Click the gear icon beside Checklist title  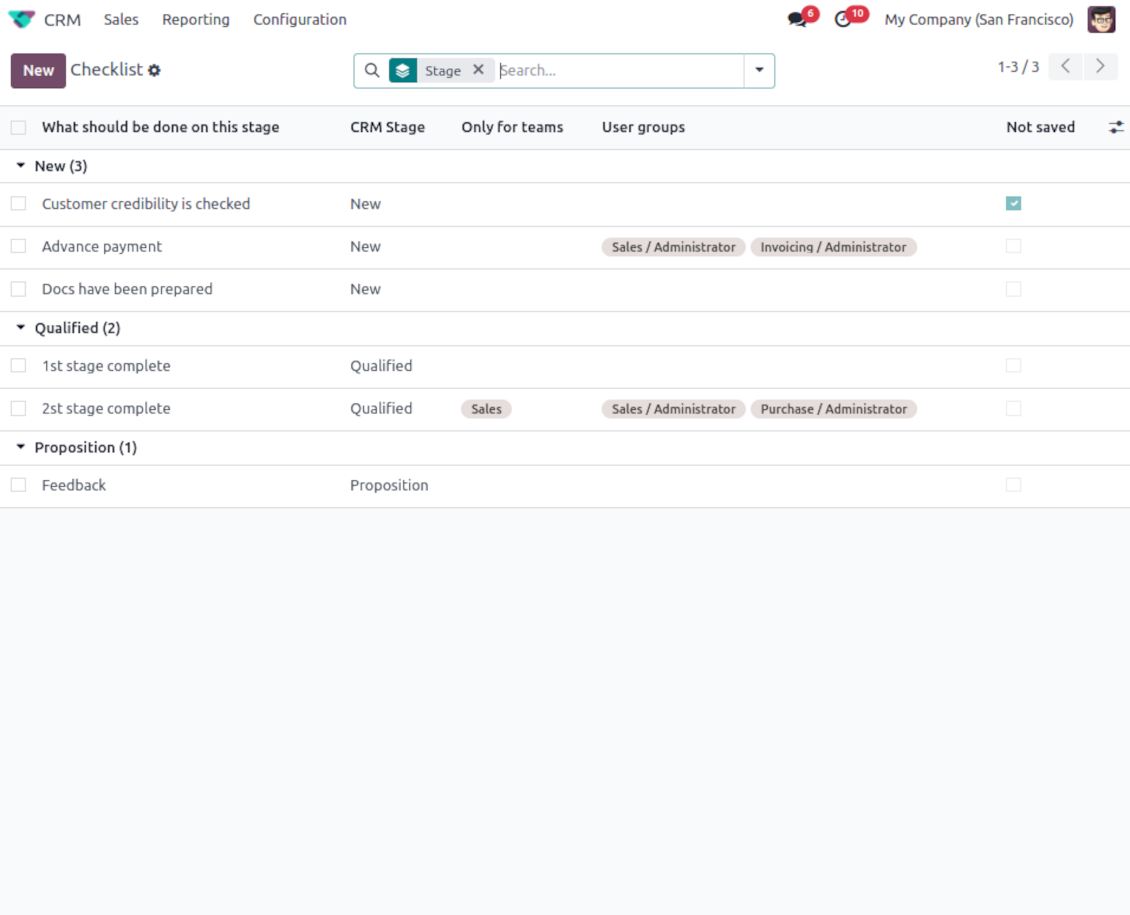coord(154,71)
